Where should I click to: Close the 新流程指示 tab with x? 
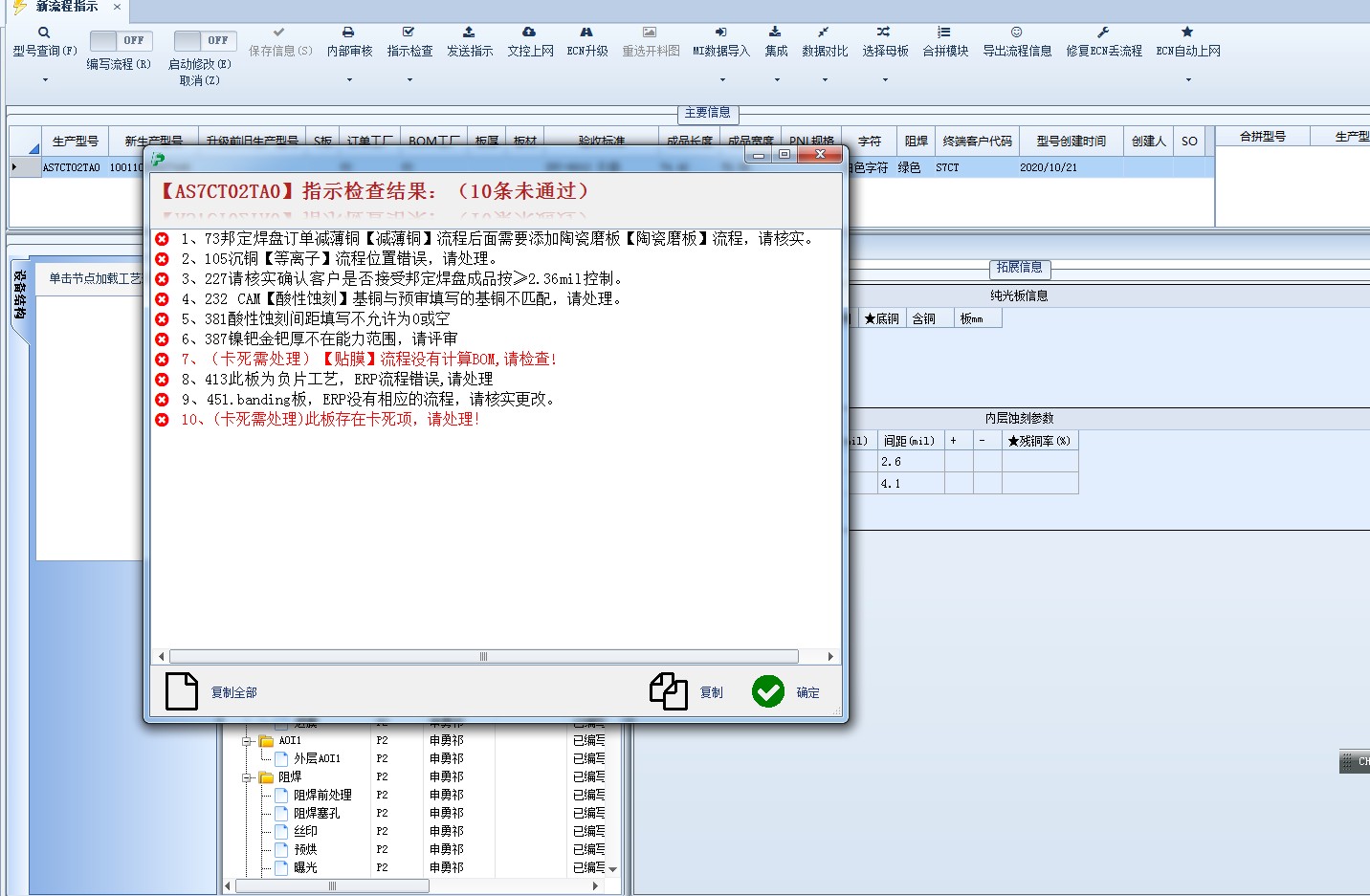coord(117,7)
